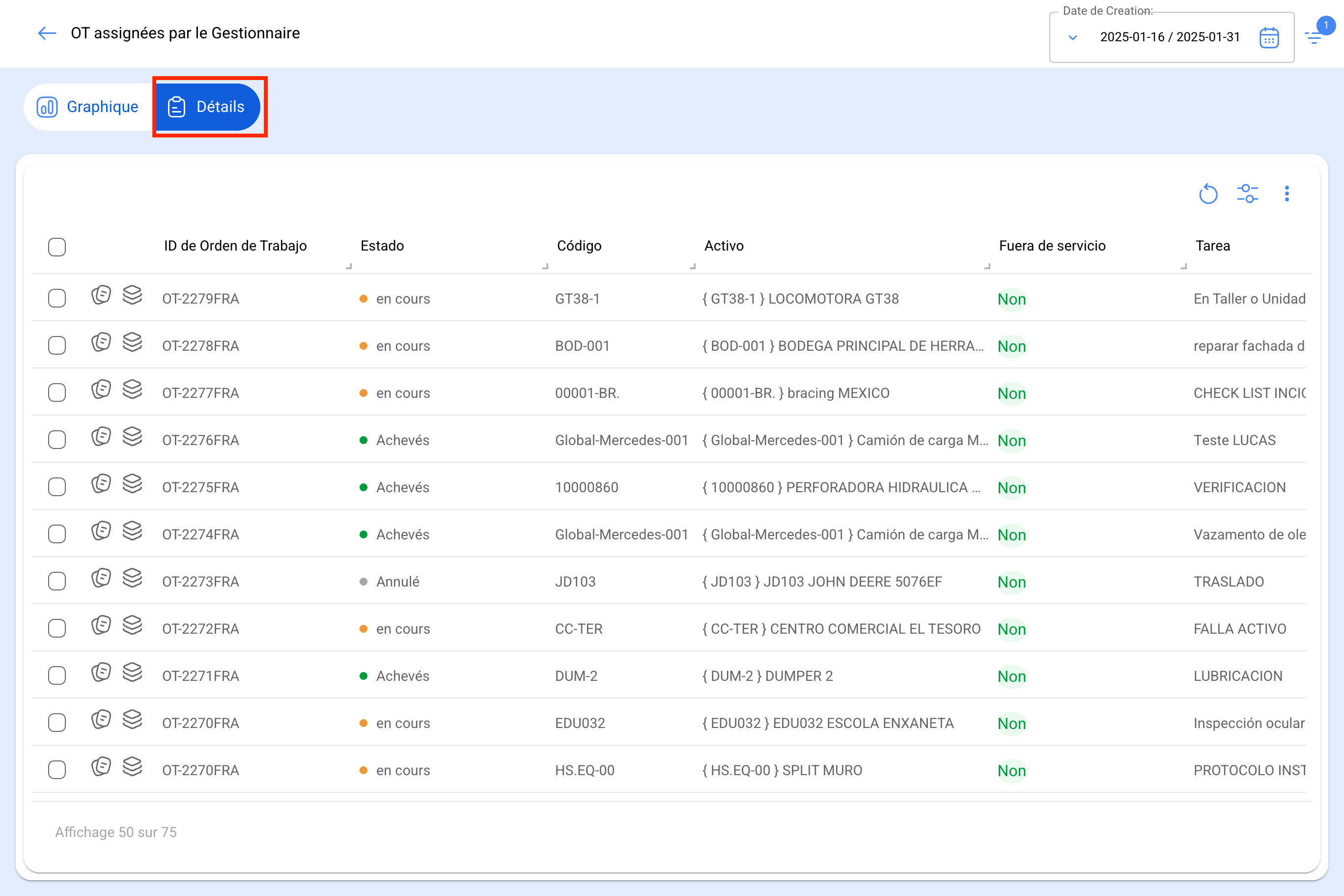
Task: Open layers icon for OT-2277FRA
Action: pyautogui.click(x=133, y=389)
